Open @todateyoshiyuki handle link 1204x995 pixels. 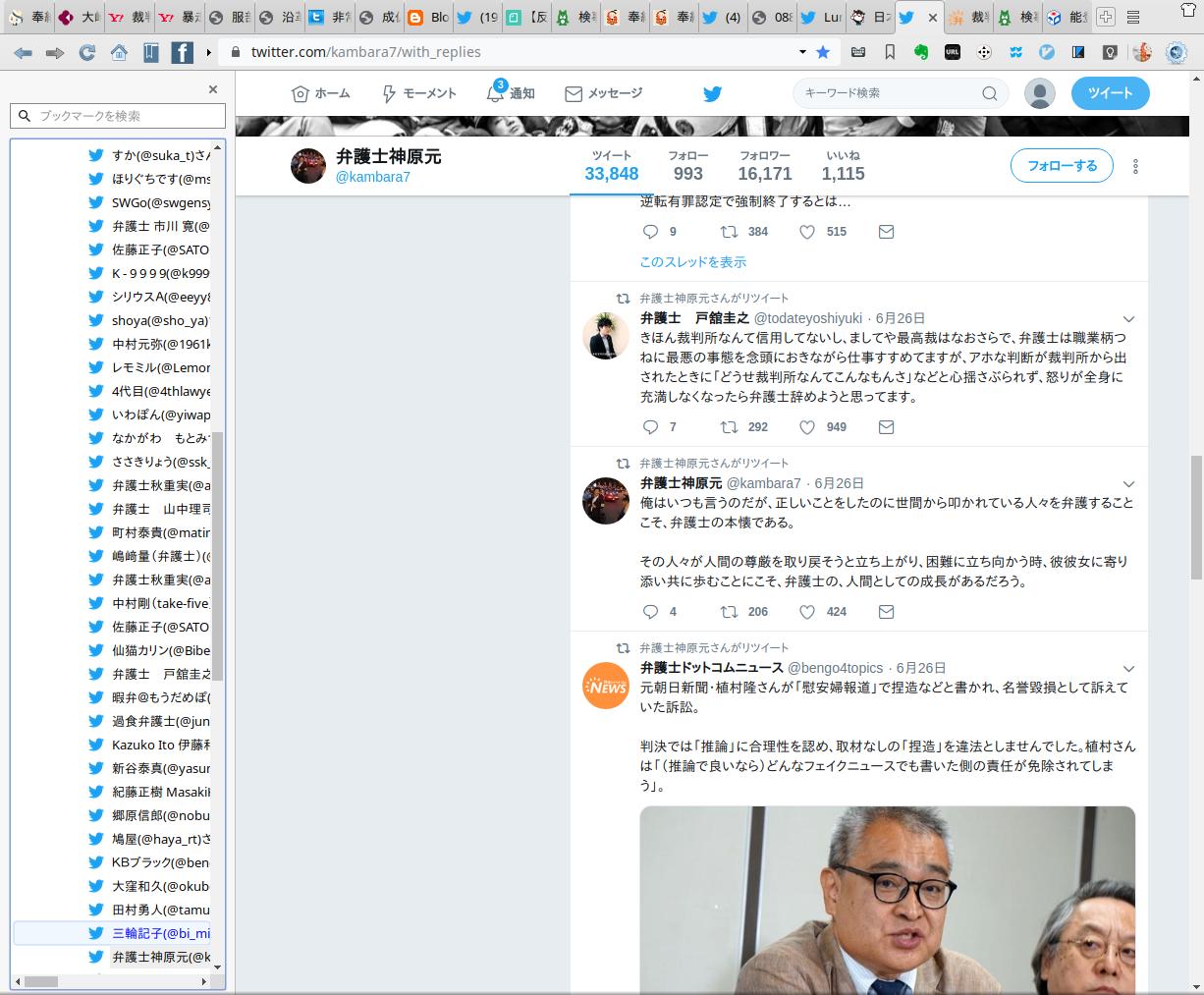pyautogui.click(x=808, y=318)
